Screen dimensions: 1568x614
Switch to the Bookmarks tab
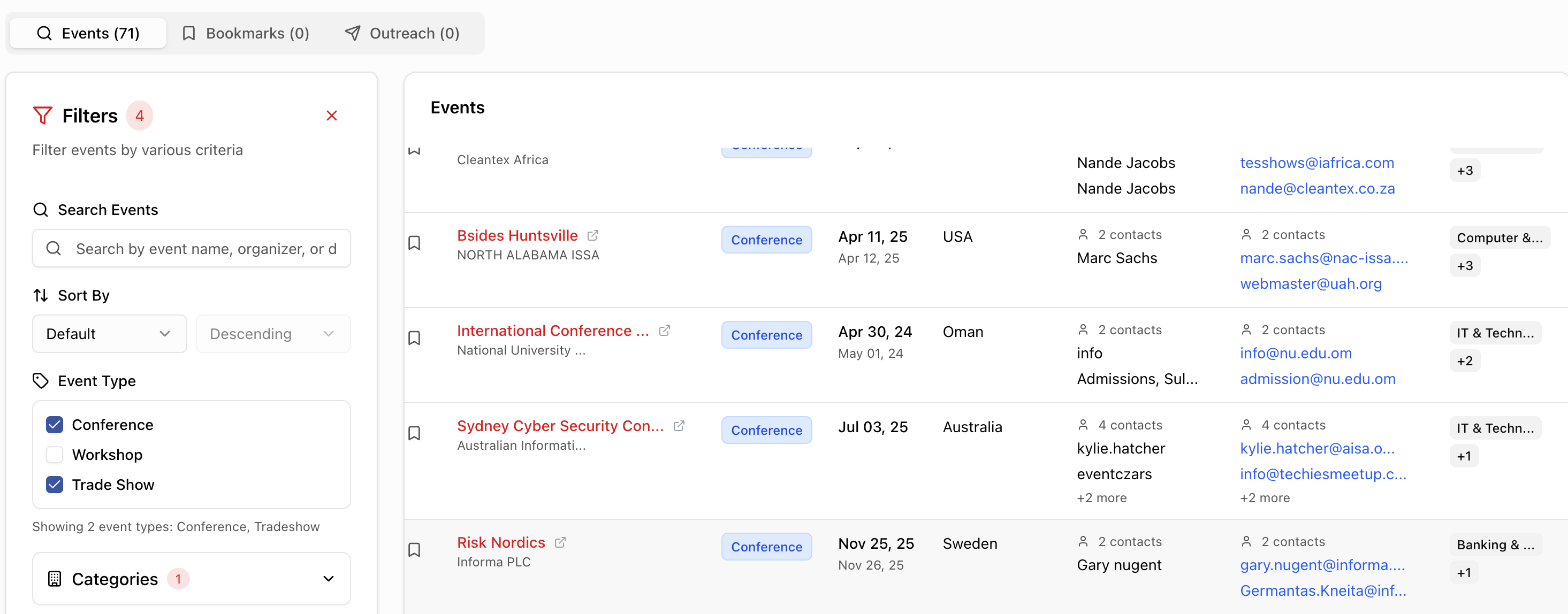246,33
